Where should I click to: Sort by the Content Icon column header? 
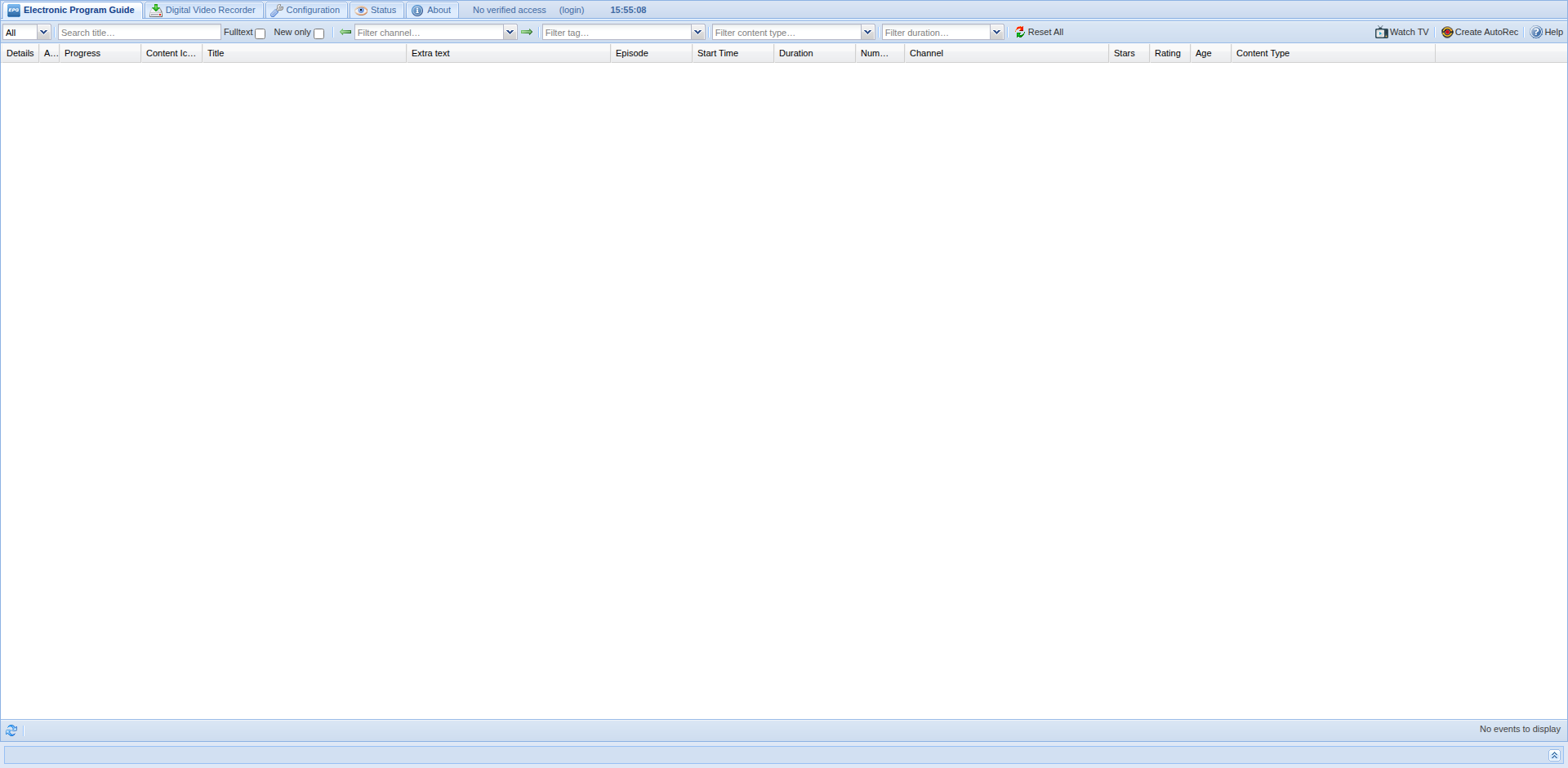[x=171, y=53]
